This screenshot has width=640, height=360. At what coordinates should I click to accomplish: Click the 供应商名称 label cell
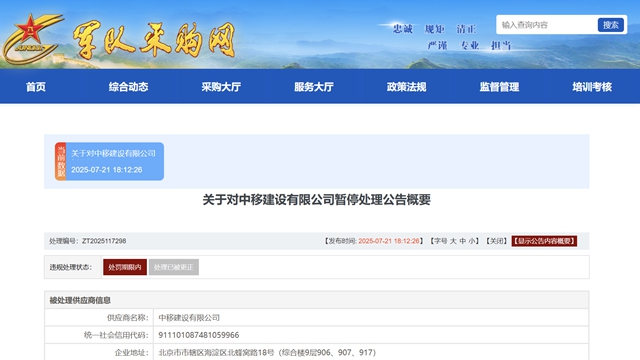point(99,318)
